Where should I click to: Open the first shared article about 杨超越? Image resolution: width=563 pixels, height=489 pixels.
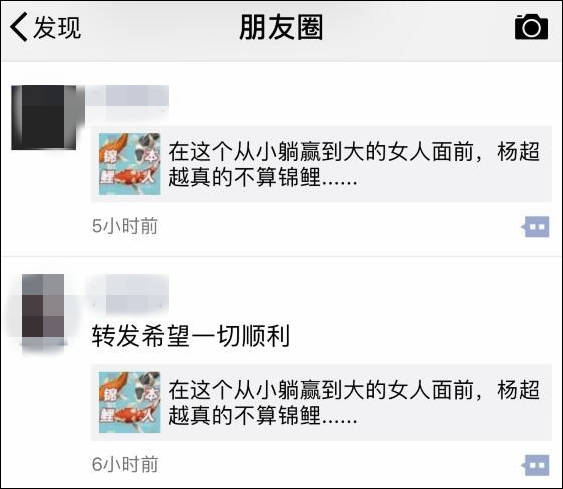322,164
